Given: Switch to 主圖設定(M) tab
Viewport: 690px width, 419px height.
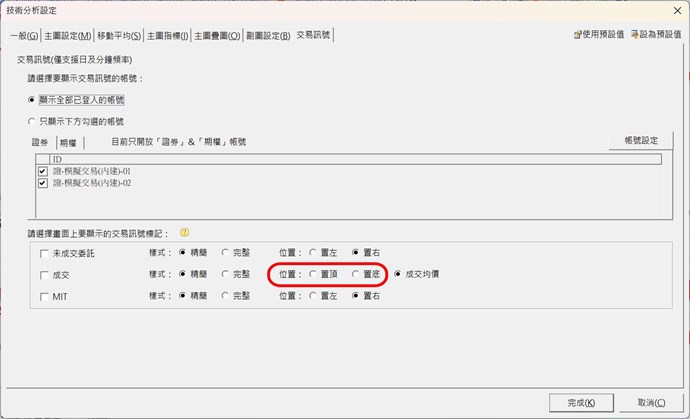Looking at the screenshot, I should 67,36.
